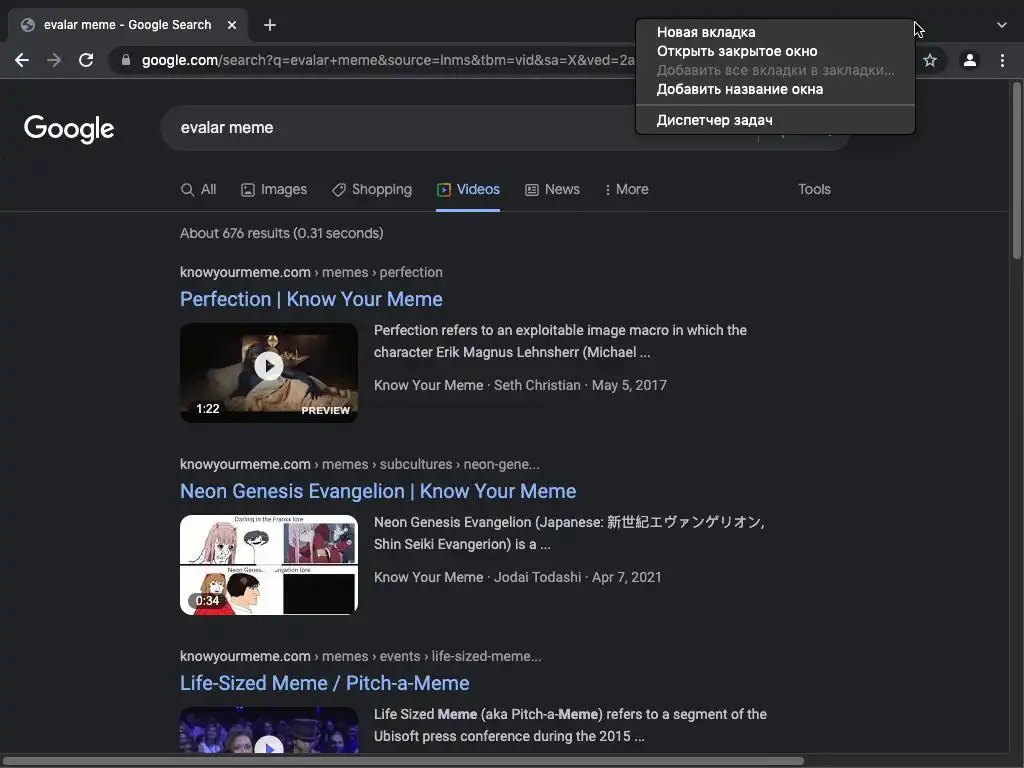Screen dimensions: 1024x768
Task: Click the 'Perfection refers to an exploitable' snippet
Action: click(560, 341)
